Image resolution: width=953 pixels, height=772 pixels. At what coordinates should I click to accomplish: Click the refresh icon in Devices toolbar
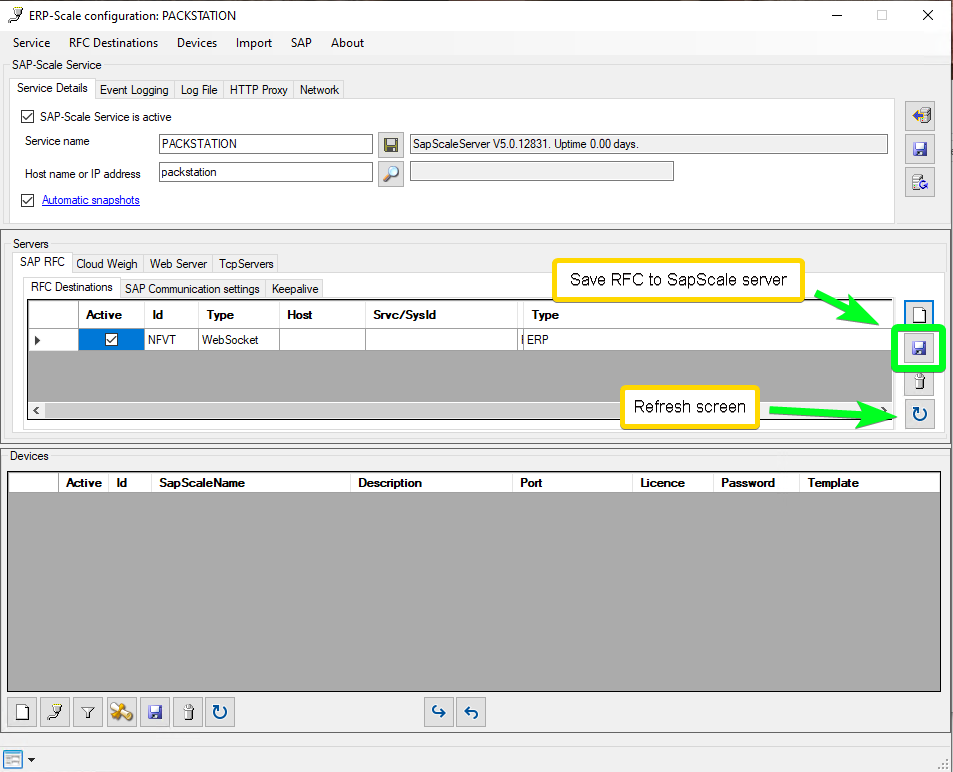click(x=220, y=712)
